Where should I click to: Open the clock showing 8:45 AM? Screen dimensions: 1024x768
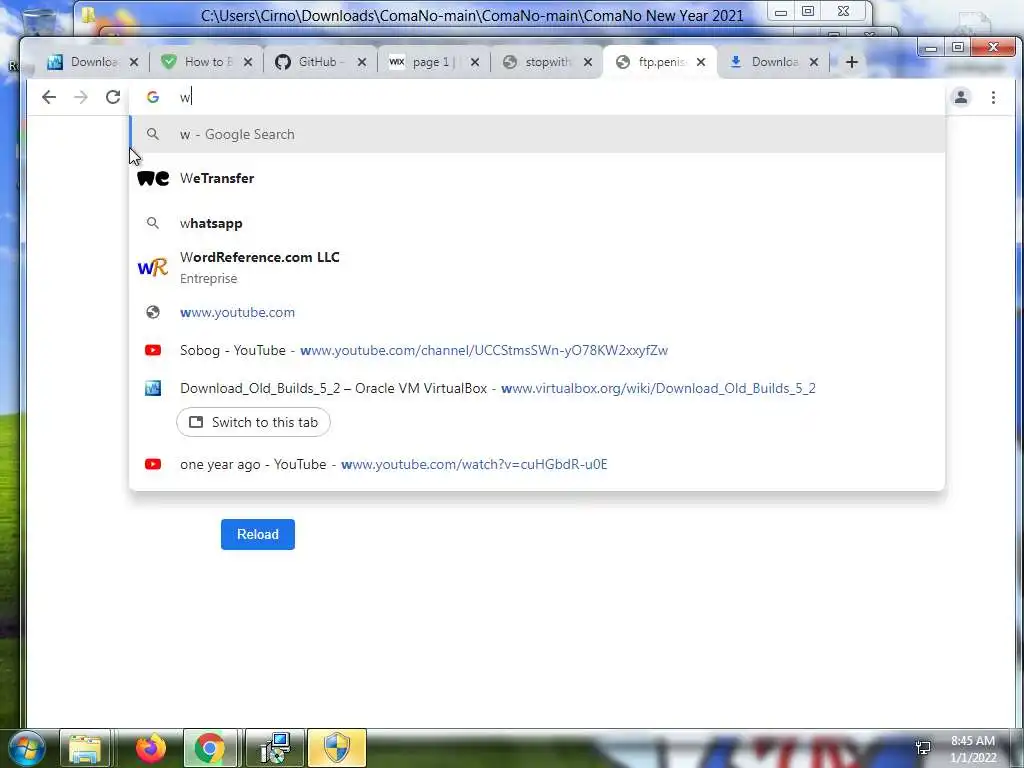point(973,749)
